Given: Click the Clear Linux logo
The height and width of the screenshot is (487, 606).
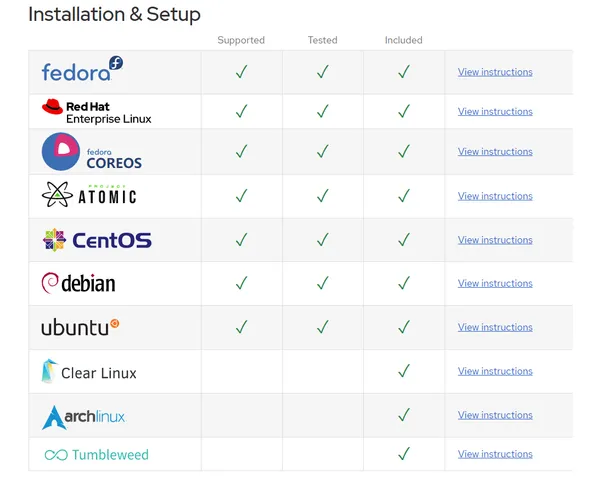Looking at the screenshot, I should 89,371.
